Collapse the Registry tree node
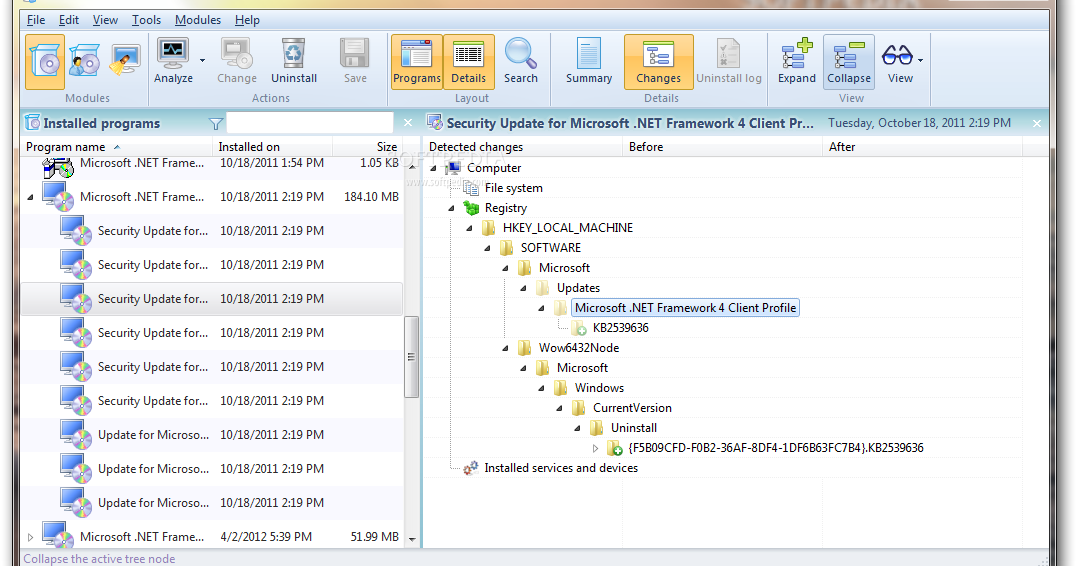 coord(451,208)
